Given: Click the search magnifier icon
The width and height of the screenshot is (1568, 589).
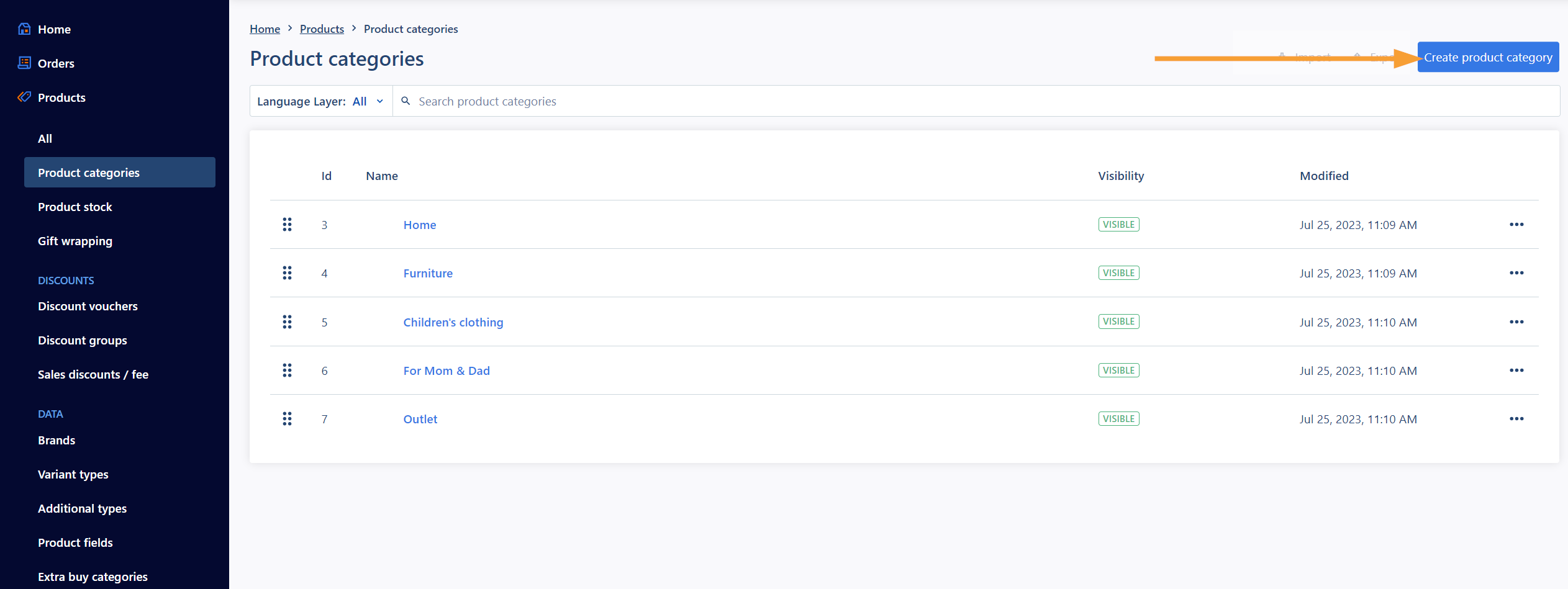Looking at the screenshot, I should click(406, 101).
